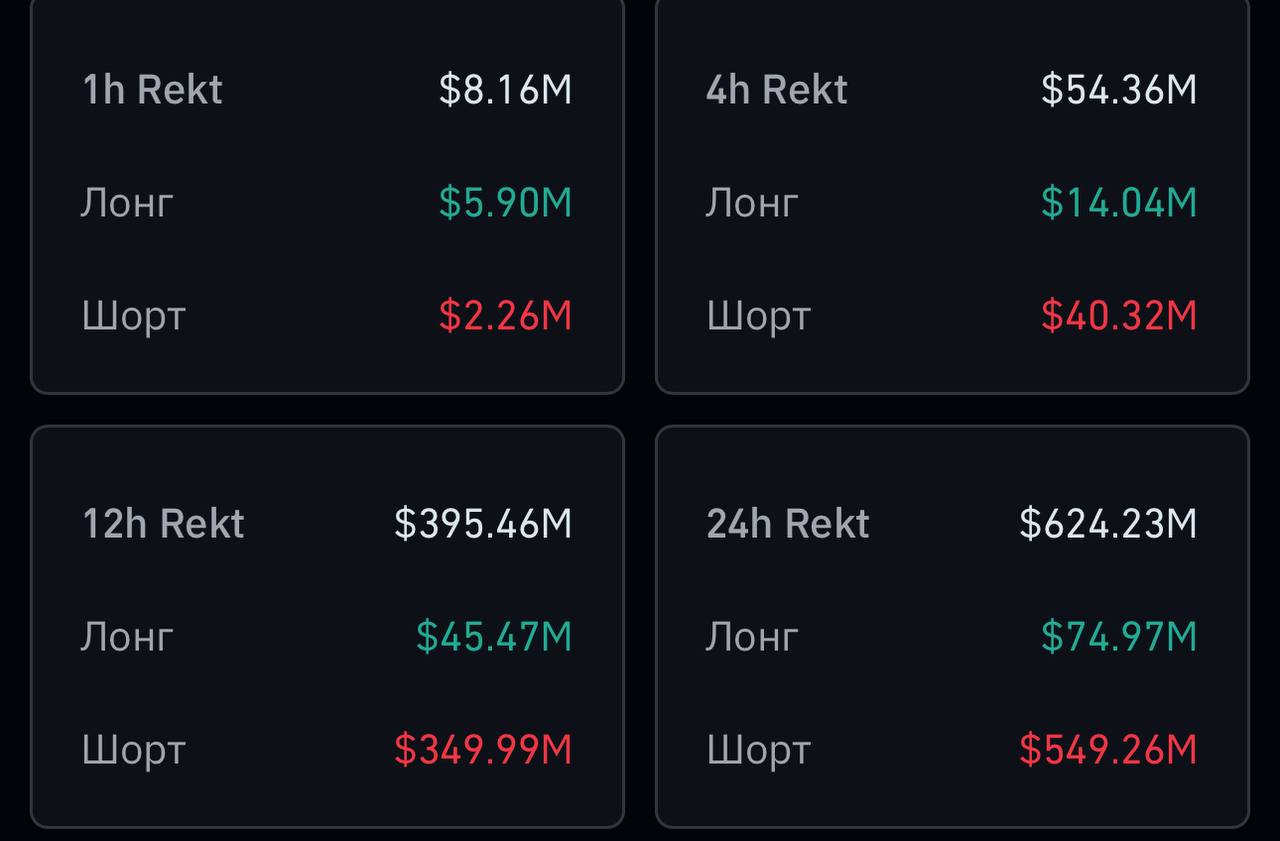
Task: Click the red $40.32M short value
Action: [1119, 316]
